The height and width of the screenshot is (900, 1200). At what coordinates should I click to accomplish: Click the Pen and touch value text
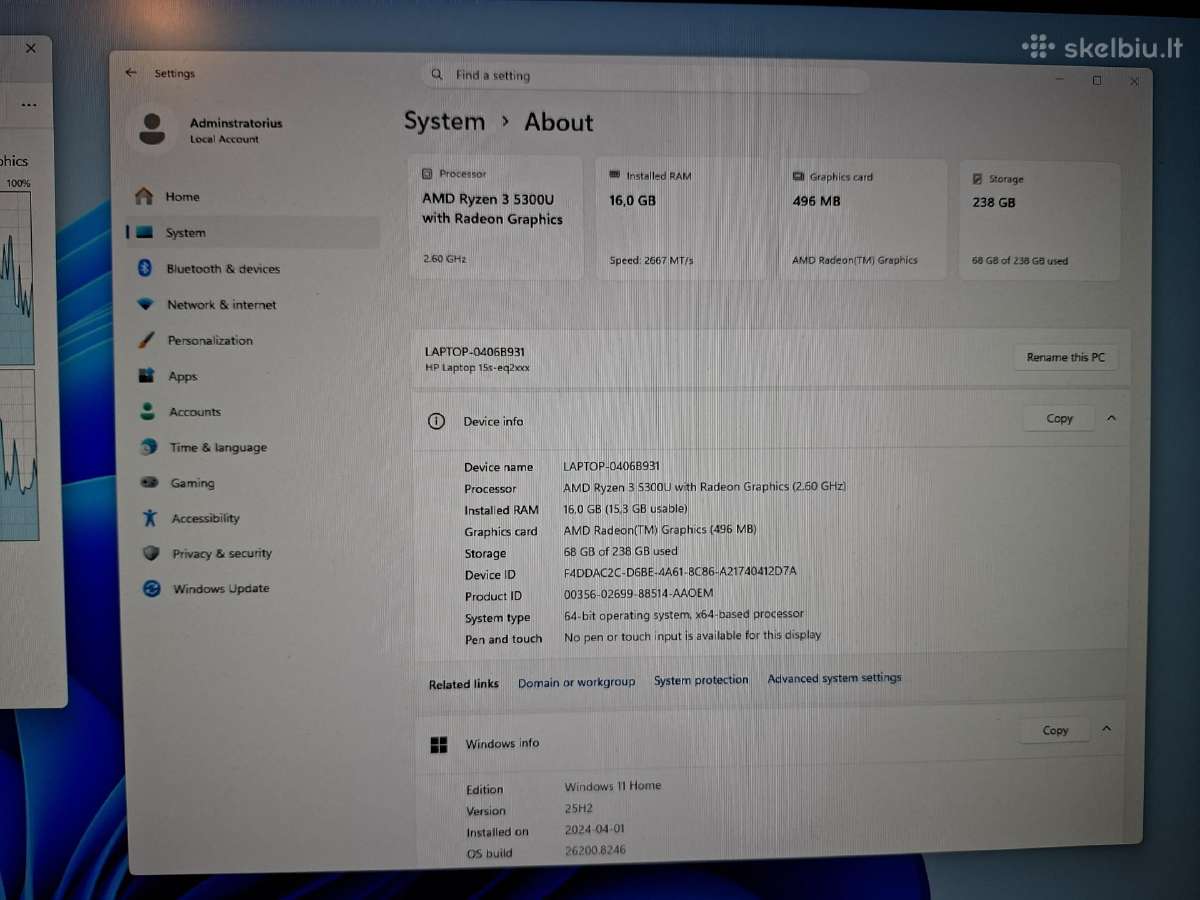point(692,635)
